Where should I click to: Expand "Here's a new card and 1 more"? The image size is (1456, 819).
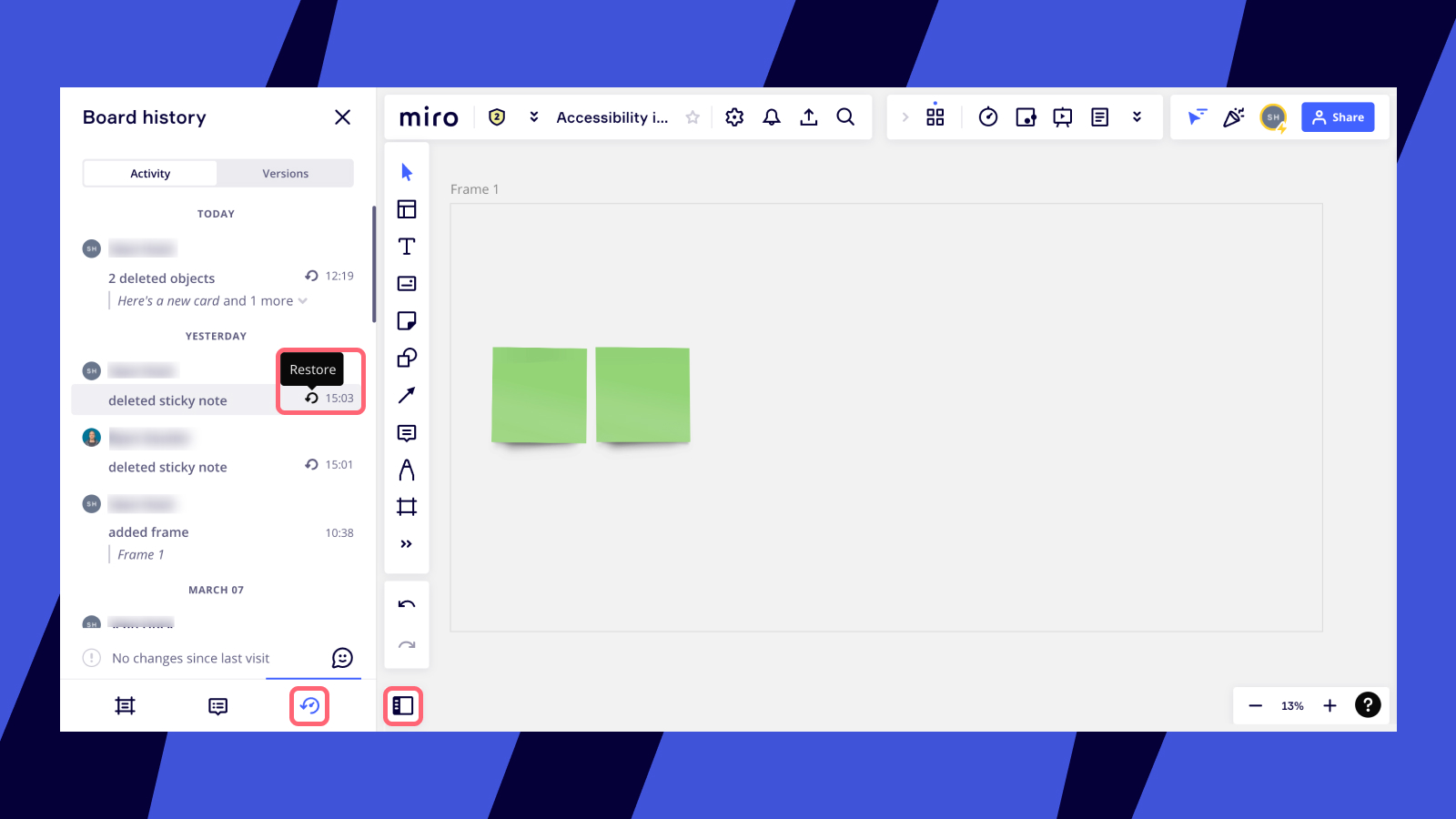[303, 301]
